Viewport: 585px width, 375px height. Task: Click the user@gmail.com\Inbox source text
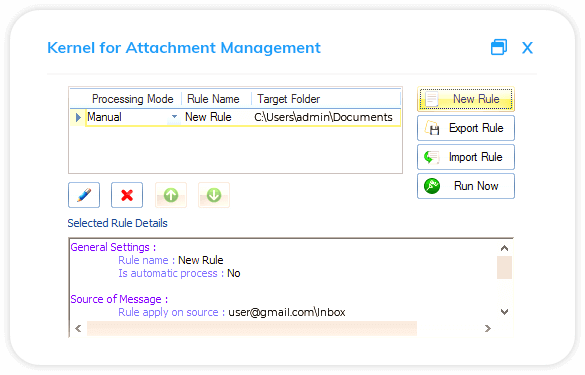point(287,312)
